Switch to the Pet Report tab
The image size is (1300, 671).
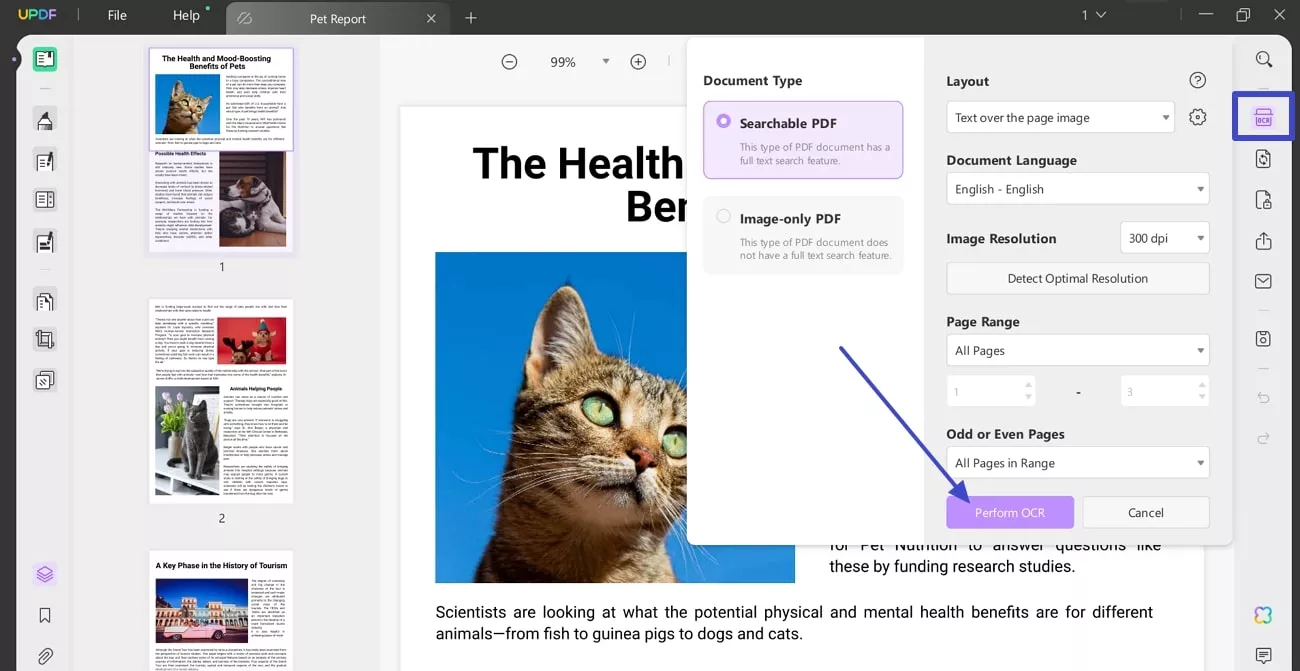pyautogui.click(x=338, y=18)
